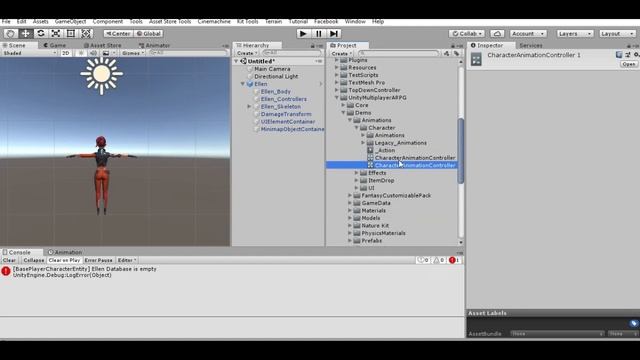
Task: Click the Open button in Inspector
Action: click(629, 64)
